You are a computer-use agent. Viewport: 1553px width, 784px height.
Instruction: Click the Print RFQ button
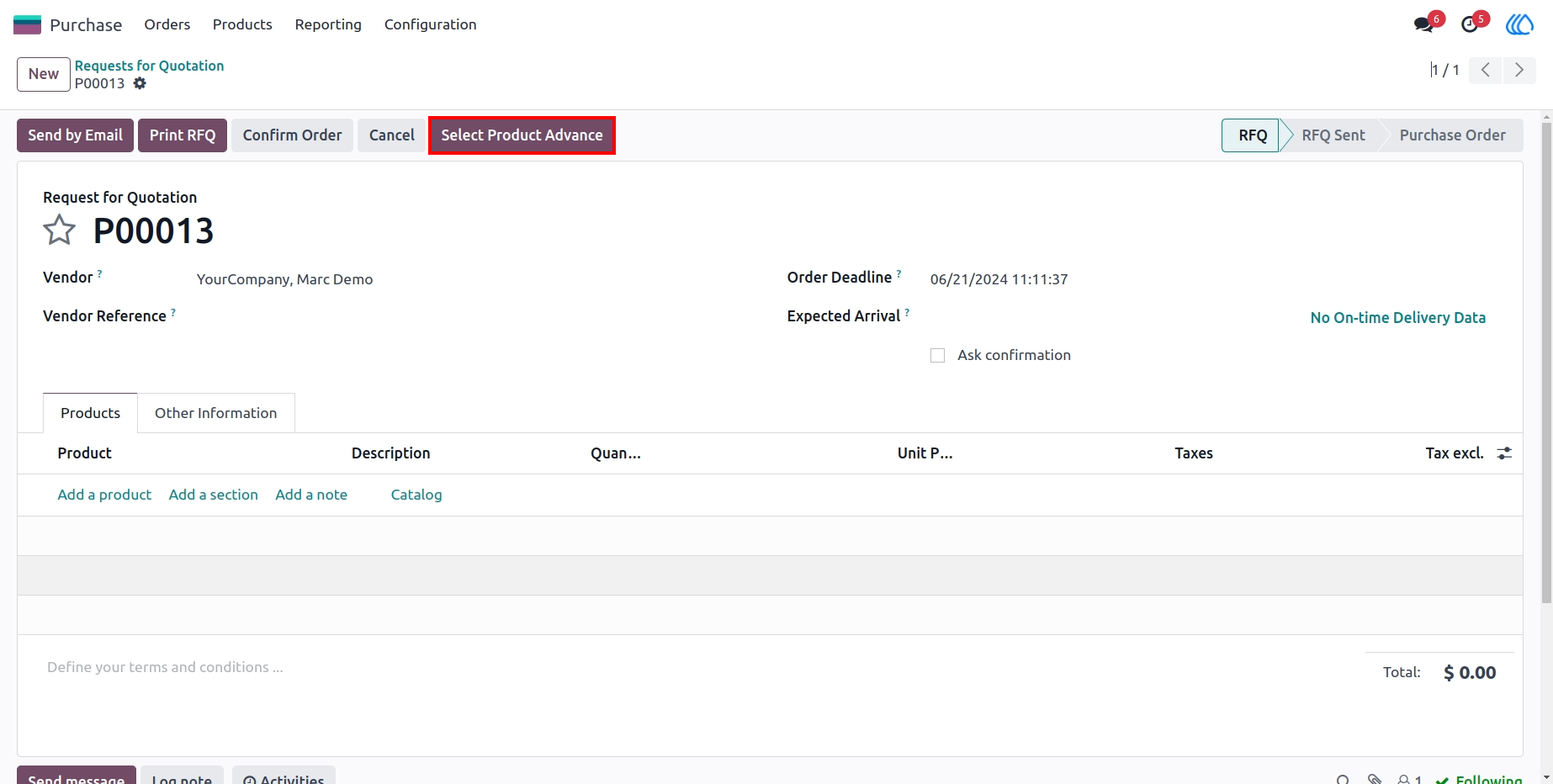click(183, 135)
